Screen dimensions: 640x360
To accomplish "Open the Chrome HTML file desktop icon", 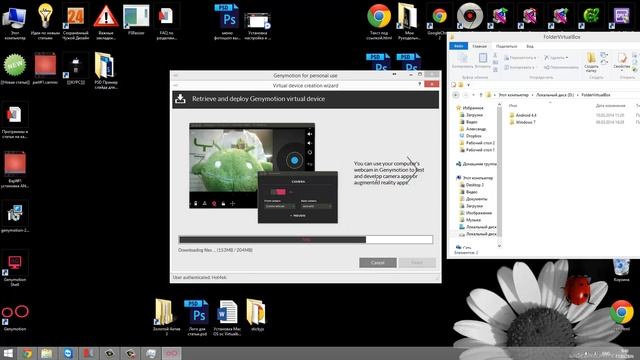I will click(379, 22).
